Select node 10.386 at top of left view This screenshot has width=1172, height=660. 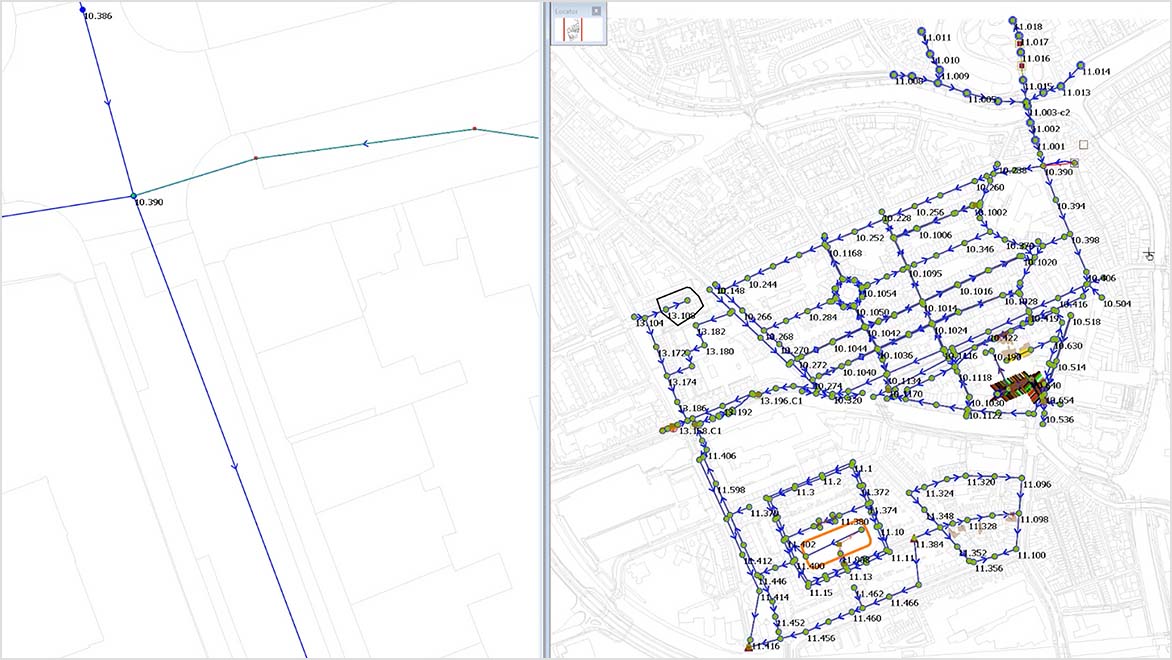(82, 8)
